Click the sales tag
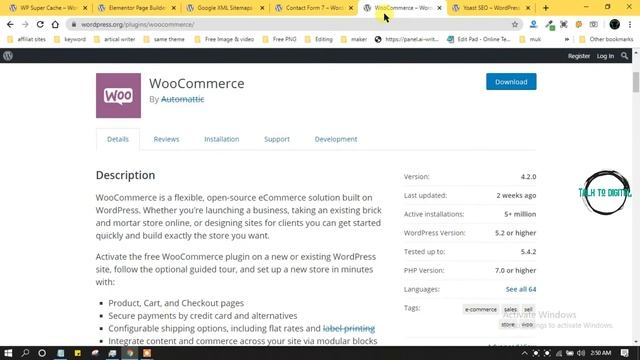Viewport: 640px width, 360px height. pos(510,309)
